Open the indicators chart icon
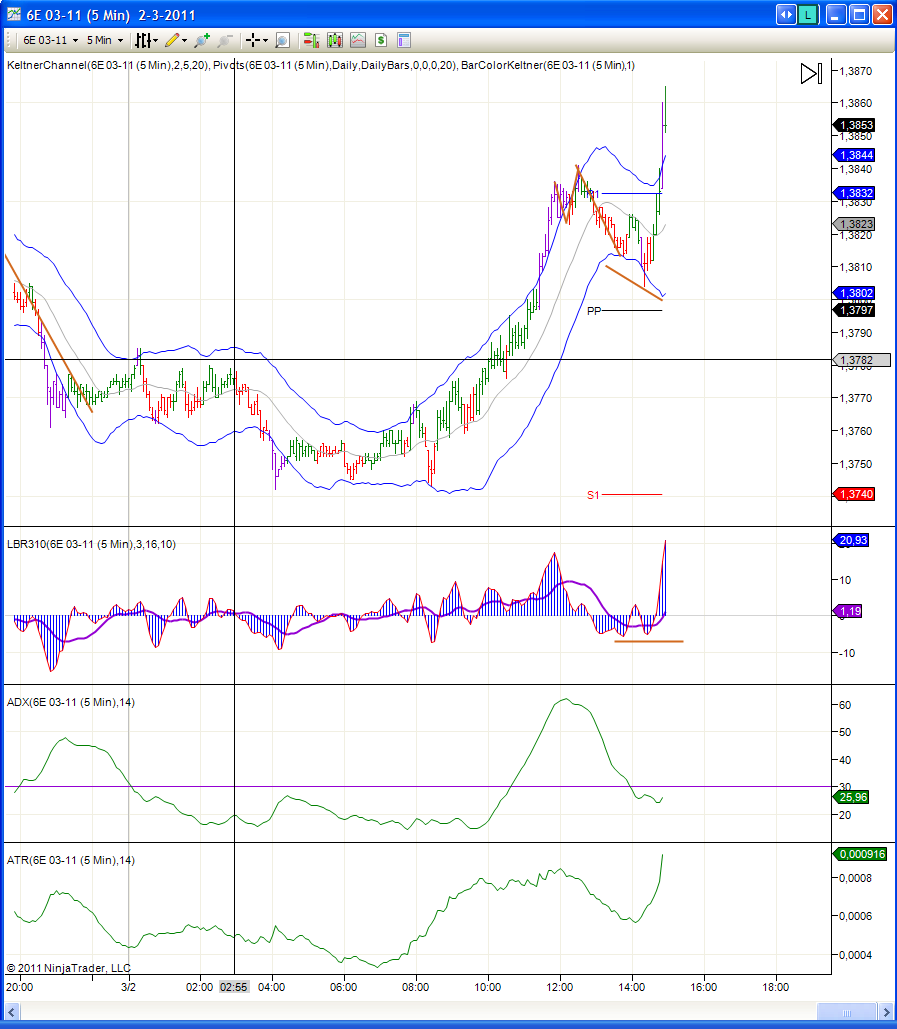897x1029 pixels. coord(358,40)
